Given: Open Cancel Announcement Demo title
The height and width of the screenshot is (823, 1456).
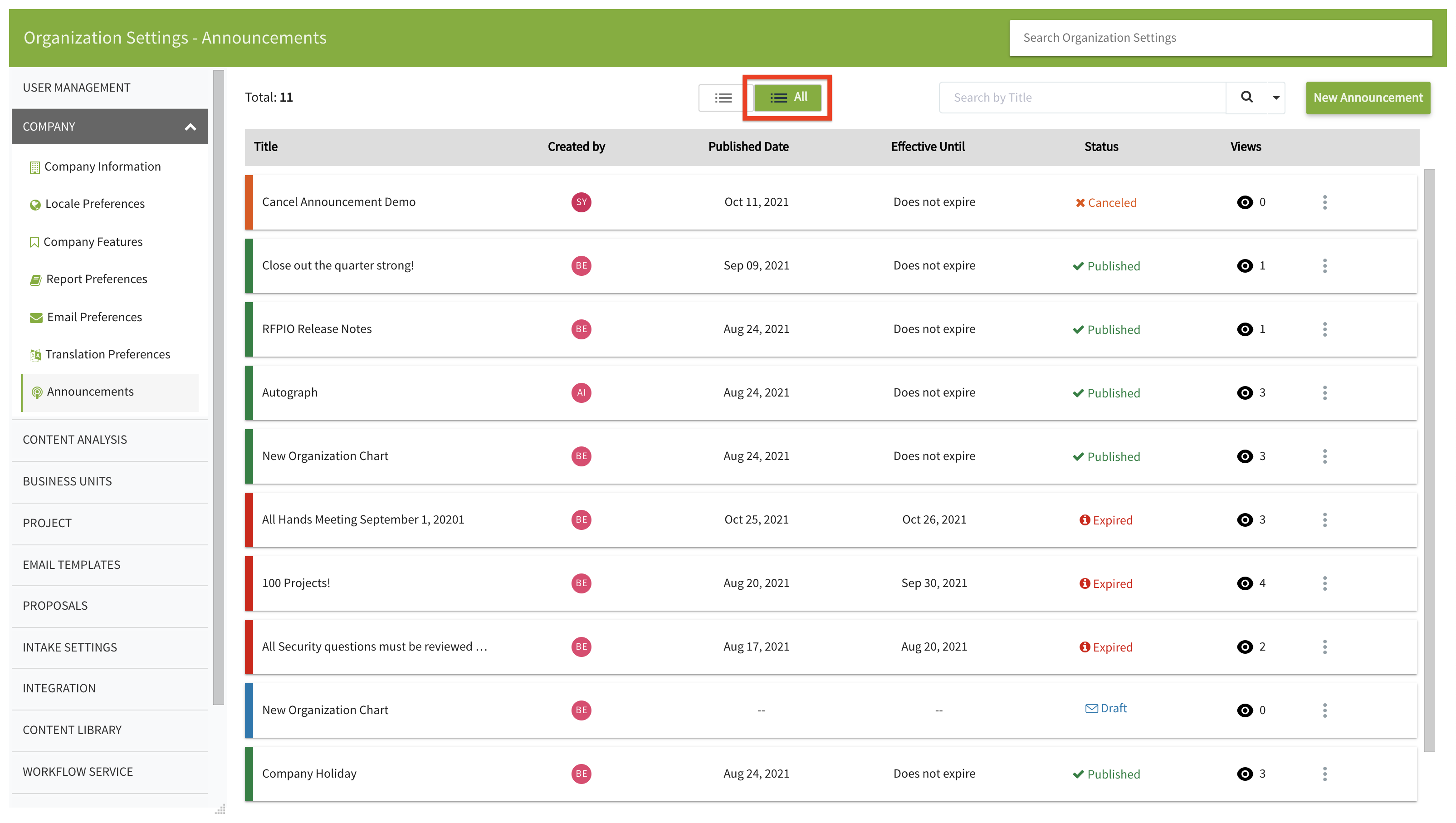Looking at the screenshot, I should (338, 202).
